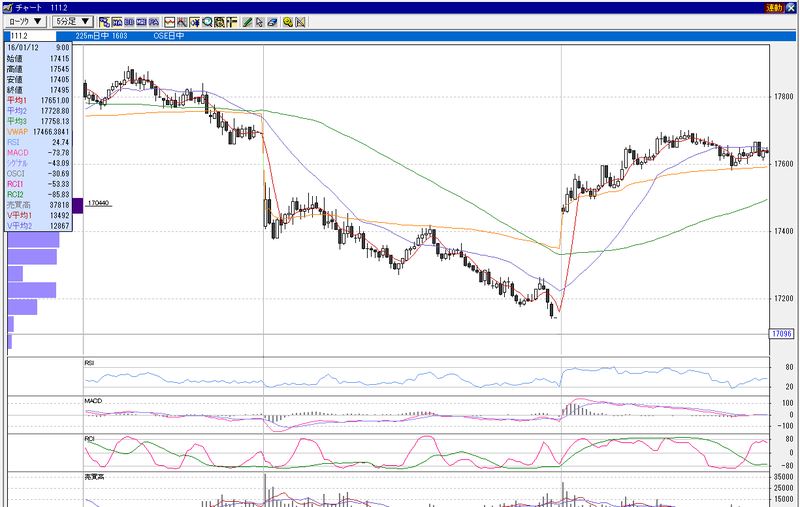Click the 売買高 volume panel label
This screenshot has height=507, width=800.
[x=92, y=477]
